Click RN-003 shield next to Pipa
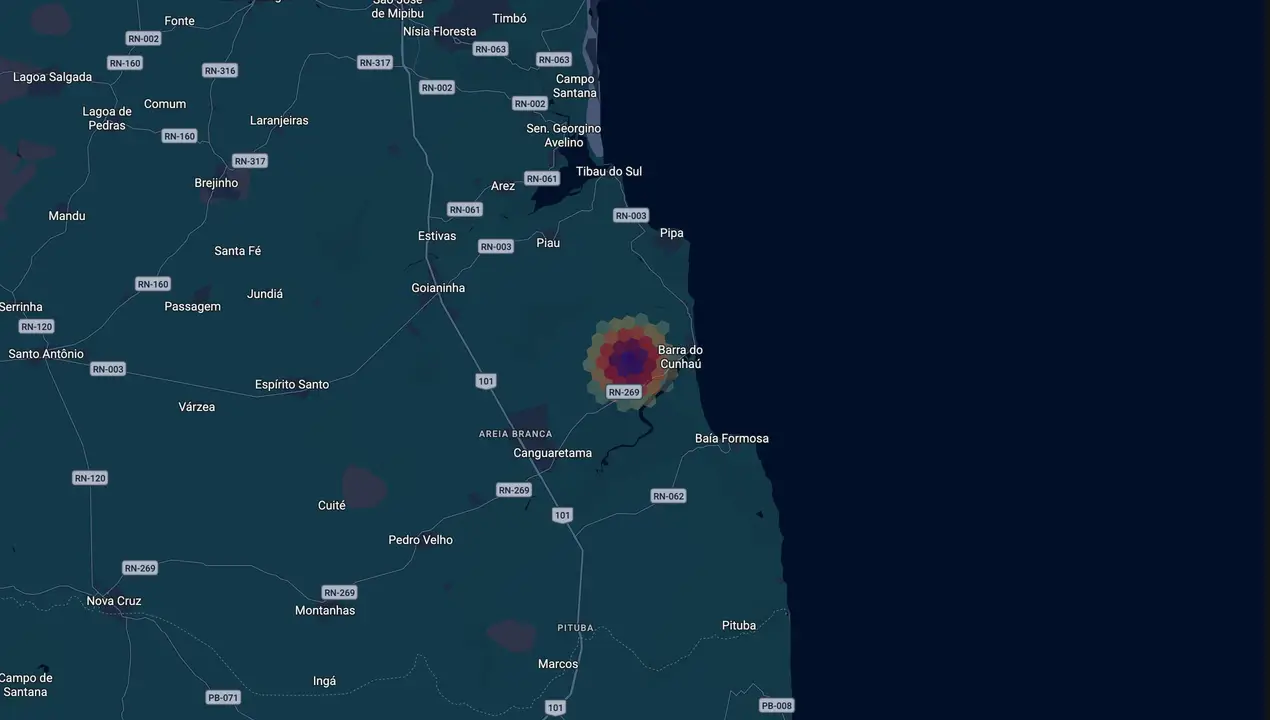The image size is (1270, 720). click(631, 215)
